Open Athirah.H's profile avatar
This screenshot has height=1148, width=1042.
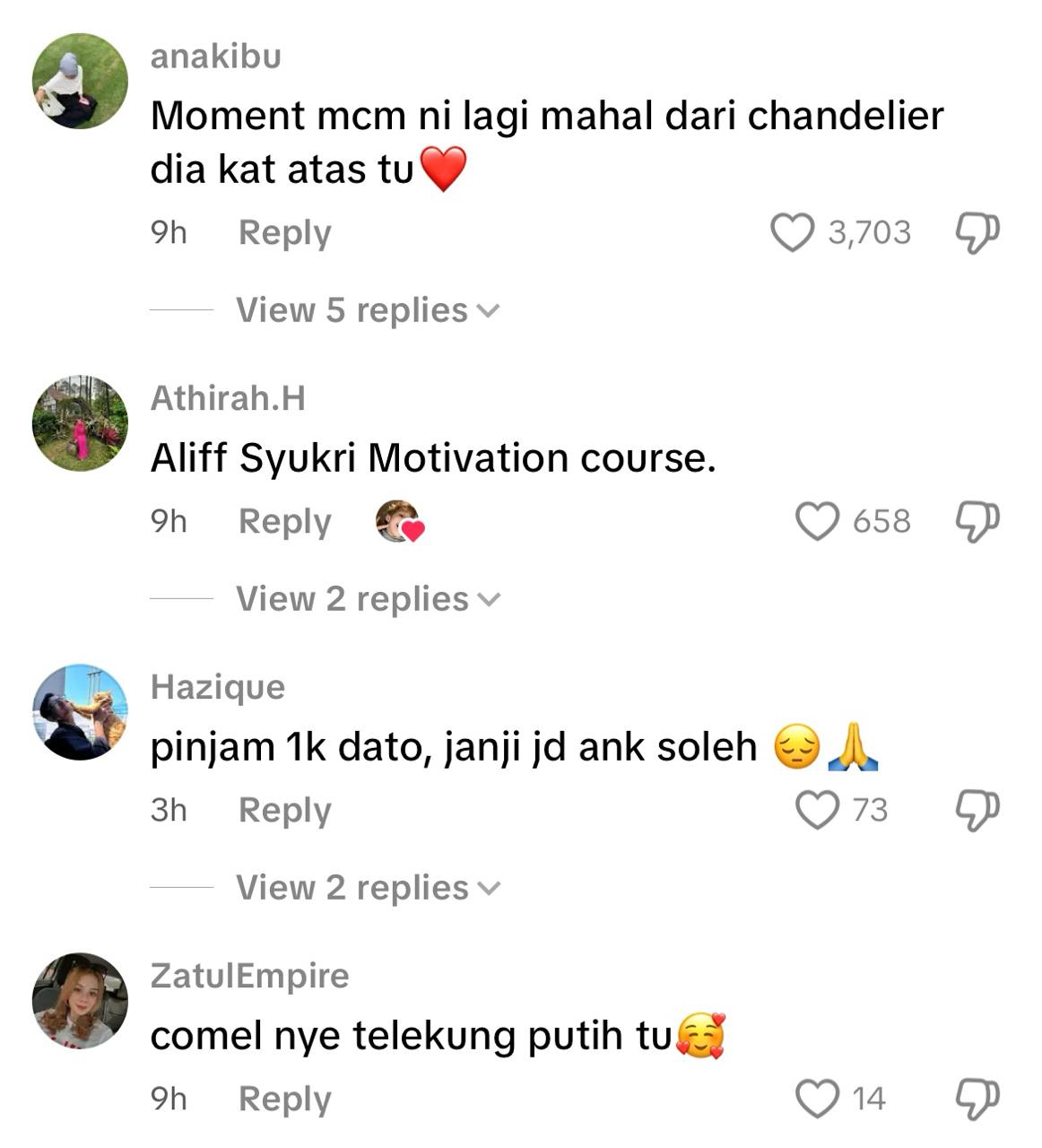pyautogui.click(x=80, y=423)
